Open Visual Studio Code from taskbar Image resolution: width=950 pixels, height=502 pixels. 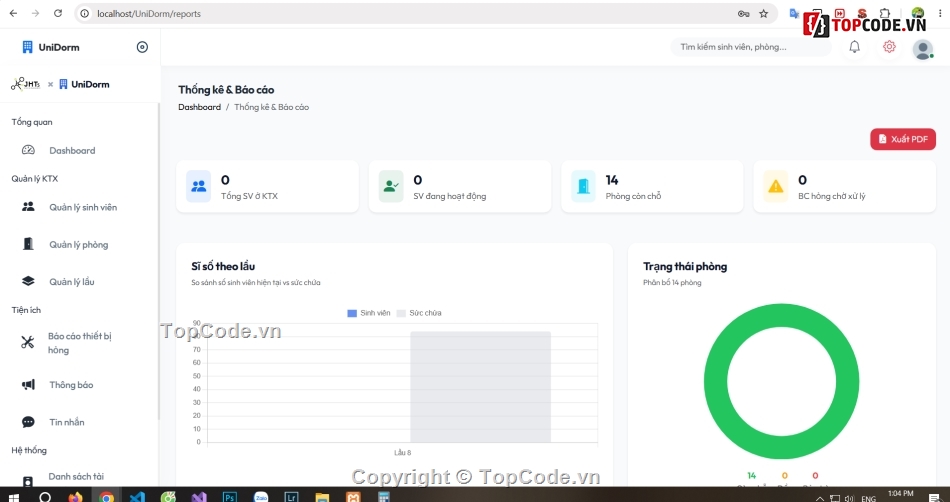[x=137, y=497]
